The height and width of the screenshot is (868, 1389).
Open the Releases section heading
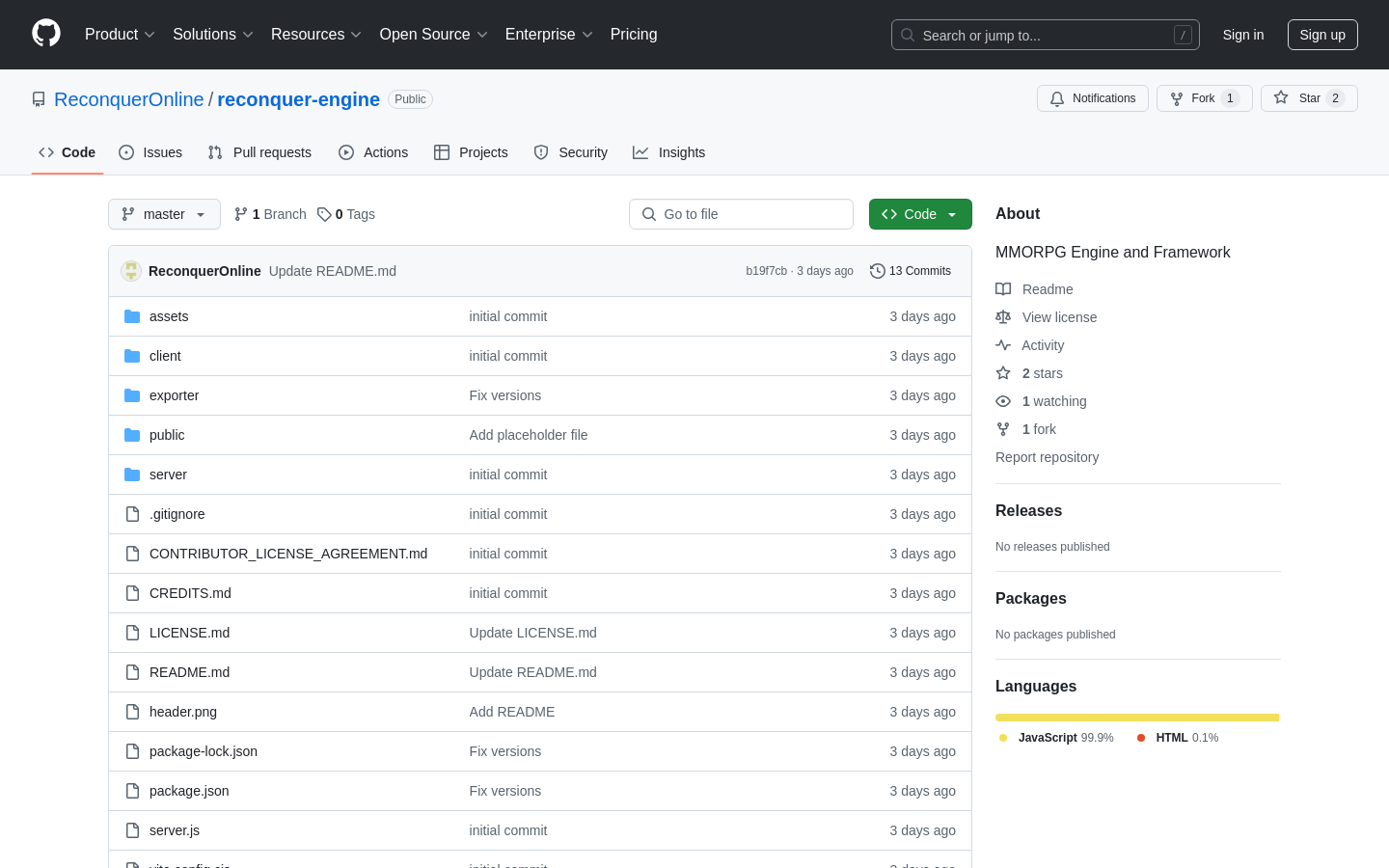click(1028, 511)
